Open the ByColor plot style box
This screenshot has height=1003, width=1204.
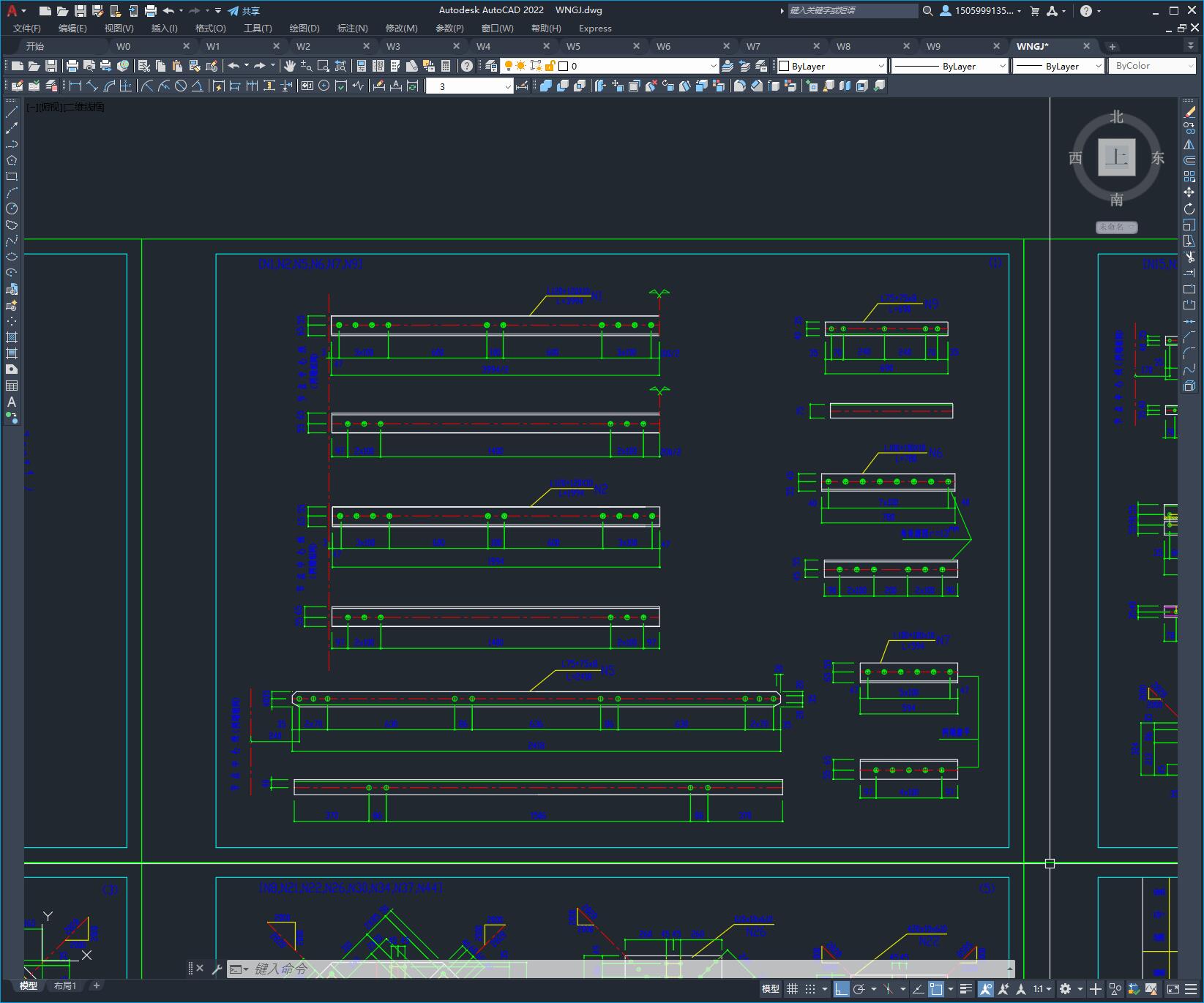tap(1152, 66)
